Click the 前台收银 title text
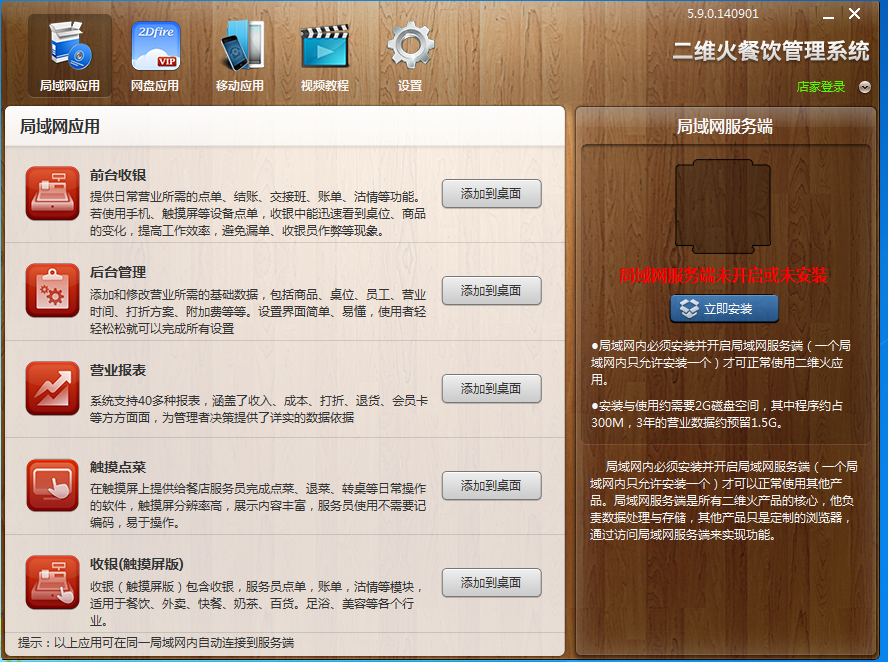The height and width of the screenshot is (662, 888). pos(118,175)
